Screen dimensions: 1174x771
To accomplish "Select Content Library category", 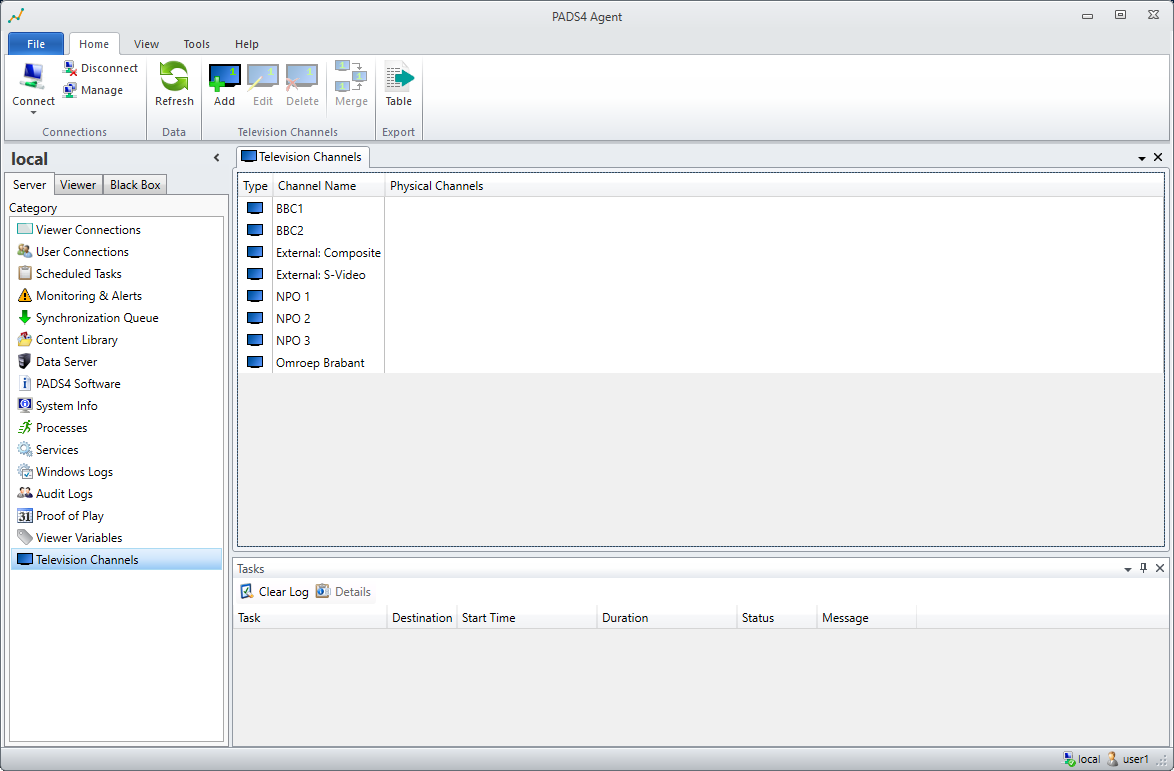I will tap(76, 340).
